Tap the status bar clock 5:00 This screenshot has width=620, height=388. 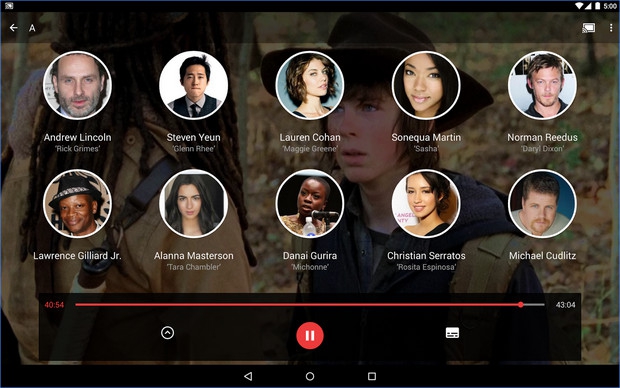pos(610,6)
